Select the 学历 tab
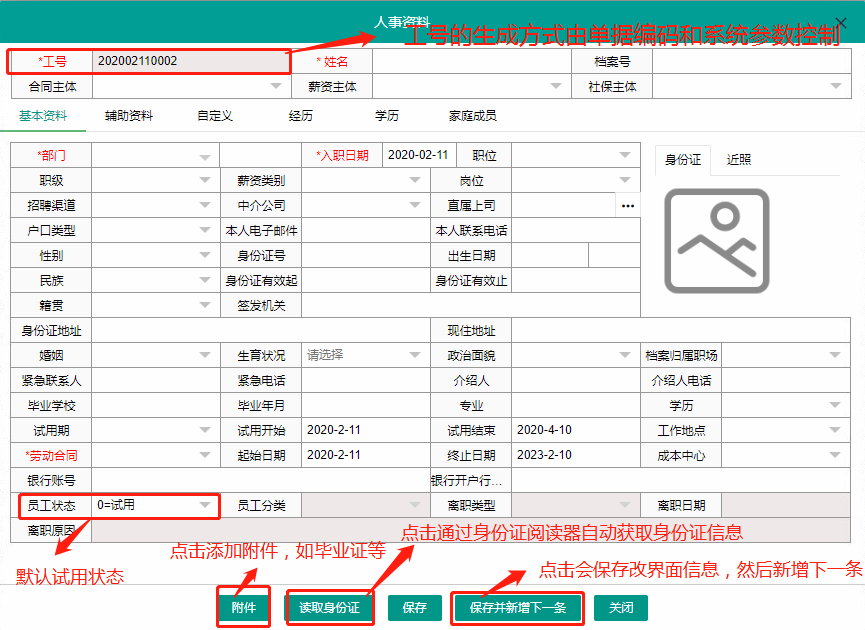This screenshot has width=865, height=630. (x=386, y=116)
